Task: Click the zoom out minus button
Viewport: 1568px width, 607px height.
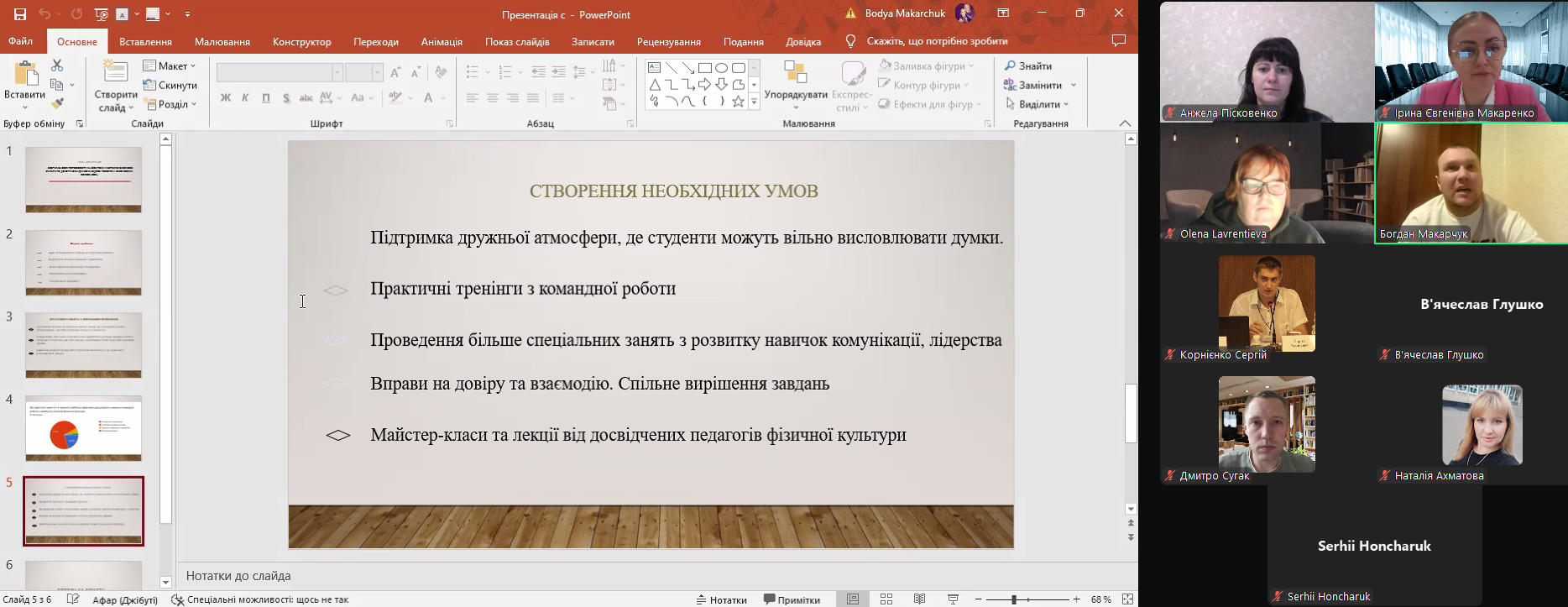Action: click(979, 599)
